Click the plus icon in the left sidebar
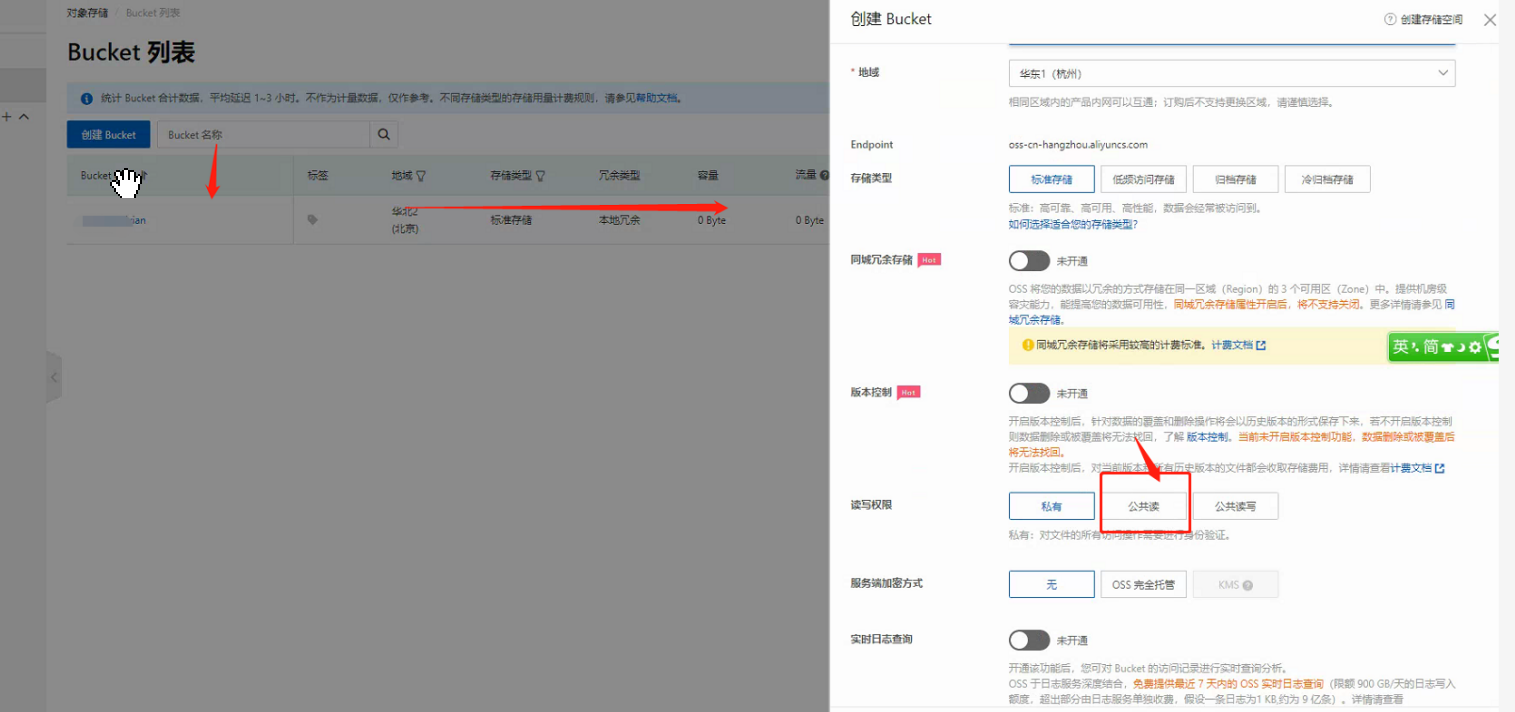1515x712 pixels. tap(7, 117)
